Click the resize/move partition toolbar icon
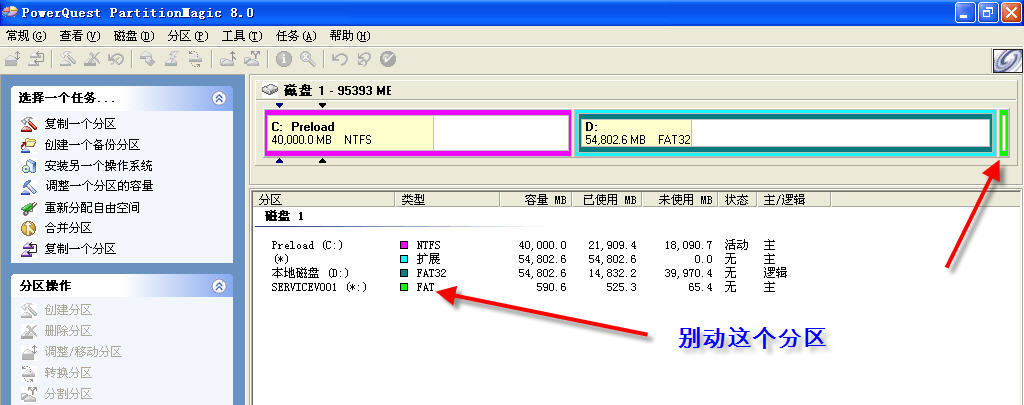Image resolution: width=1024 pixels, height=405 pixels. [x=12, y=59]
